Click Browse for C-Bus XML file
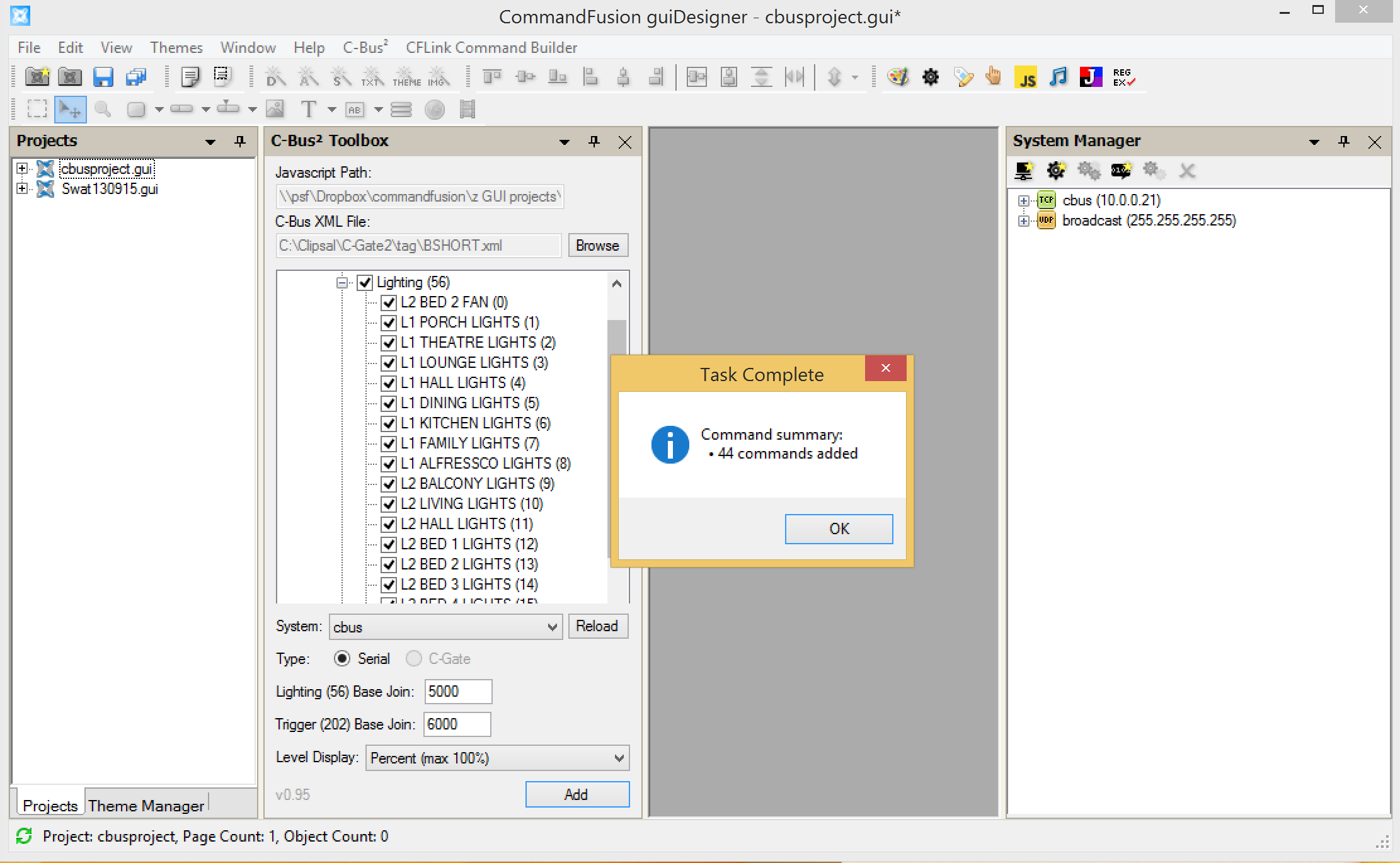The width and height of the screenshot is (1400, 863). click(597, 246)
